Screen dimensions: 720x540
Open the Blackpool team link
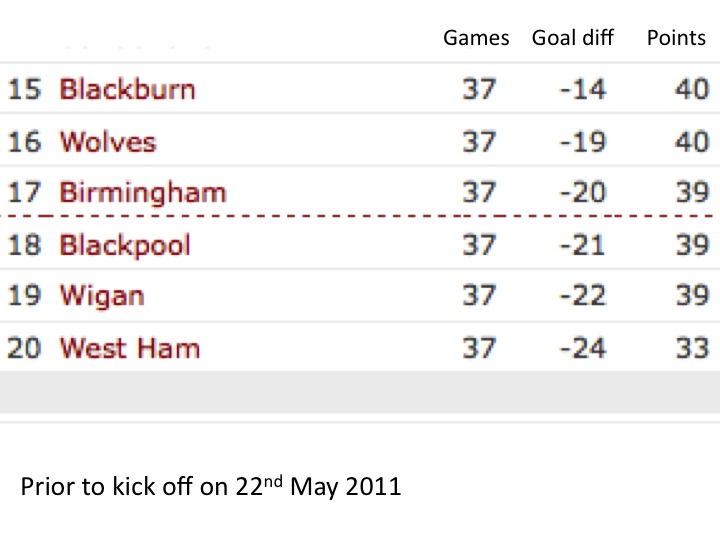[125, 245]
